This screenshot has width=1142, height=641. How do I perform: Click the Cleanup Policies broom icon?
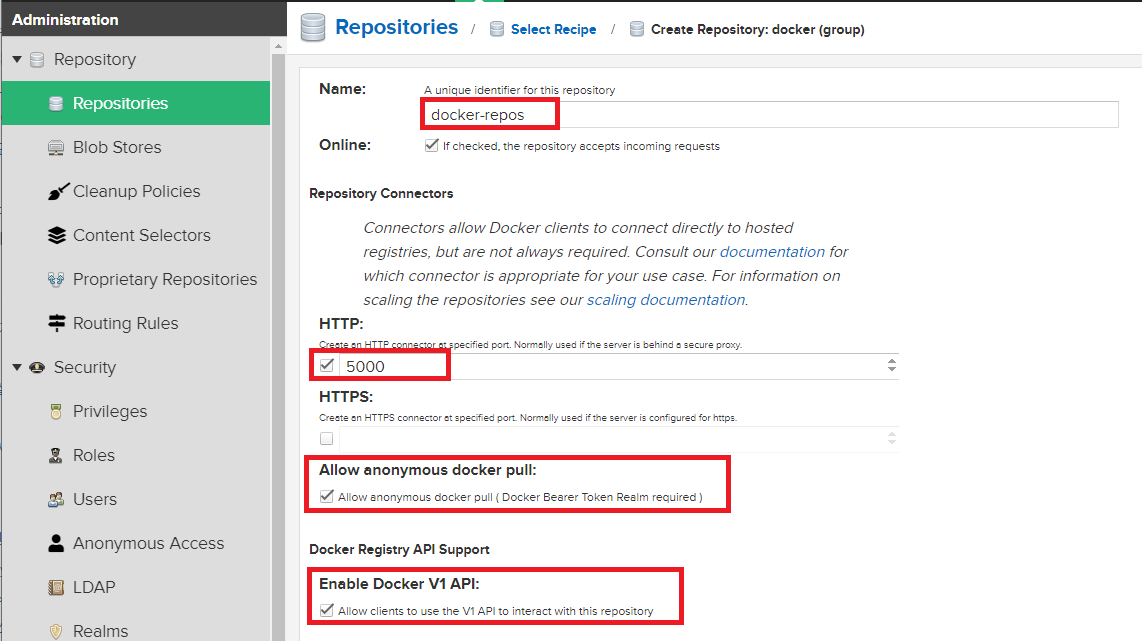(58, 191)
